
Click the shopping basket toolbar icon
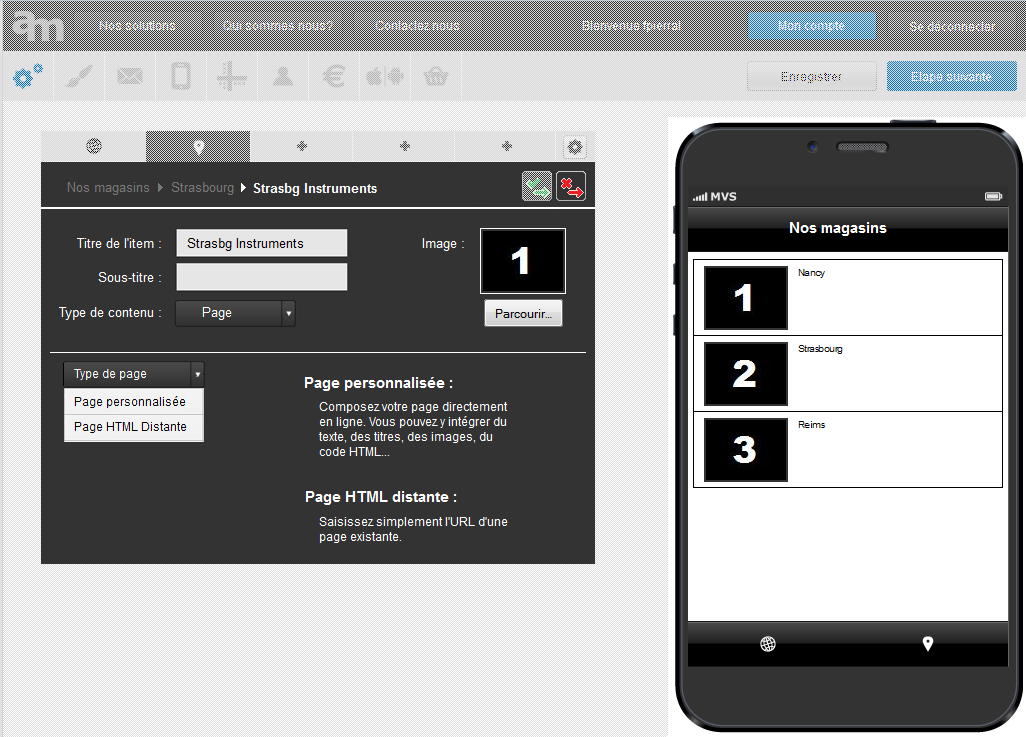[x=436, y=77]
